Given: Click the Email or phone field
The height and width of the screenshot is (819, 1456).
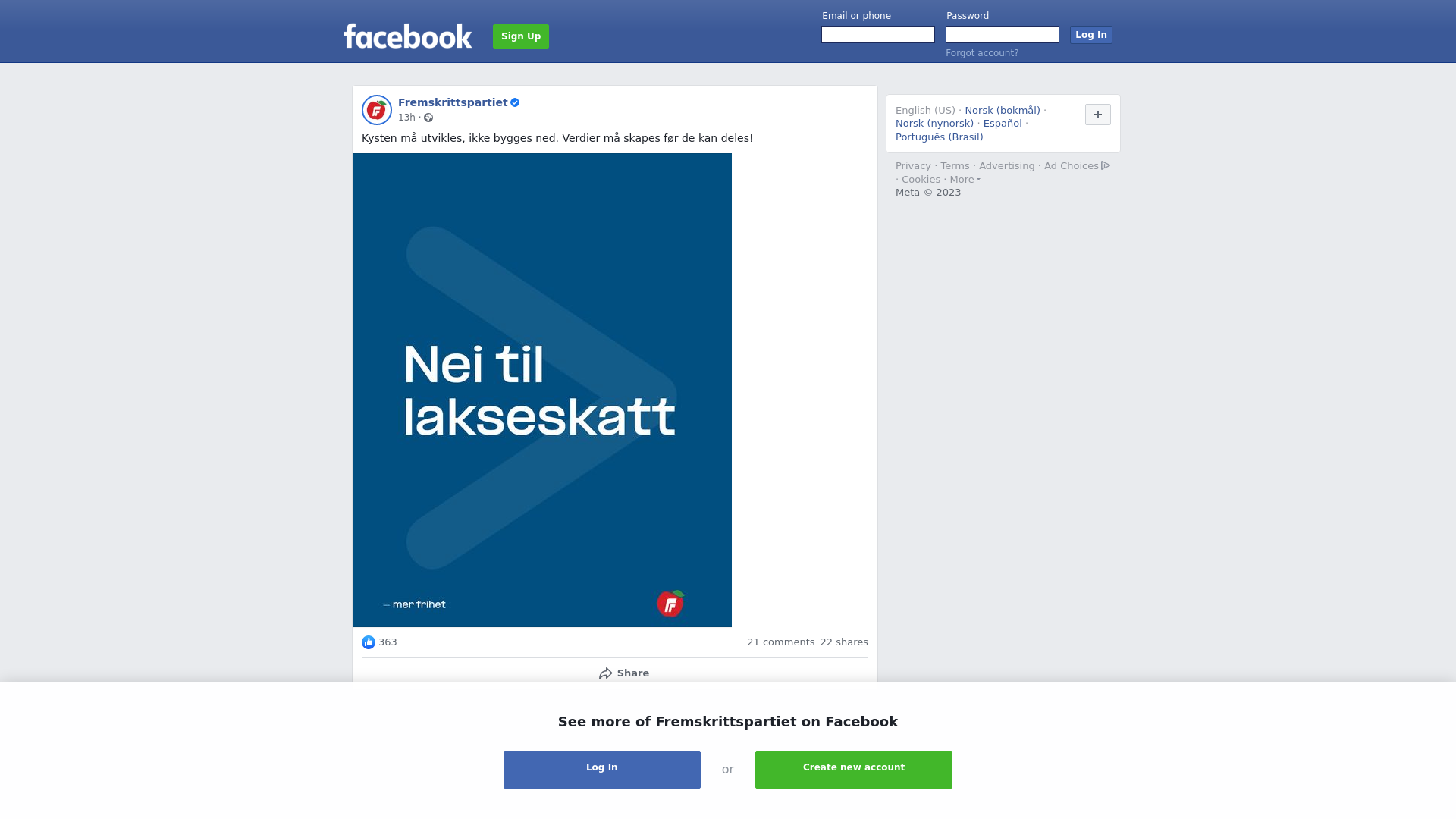Looking at the screenshot, I should click(878, 35).
